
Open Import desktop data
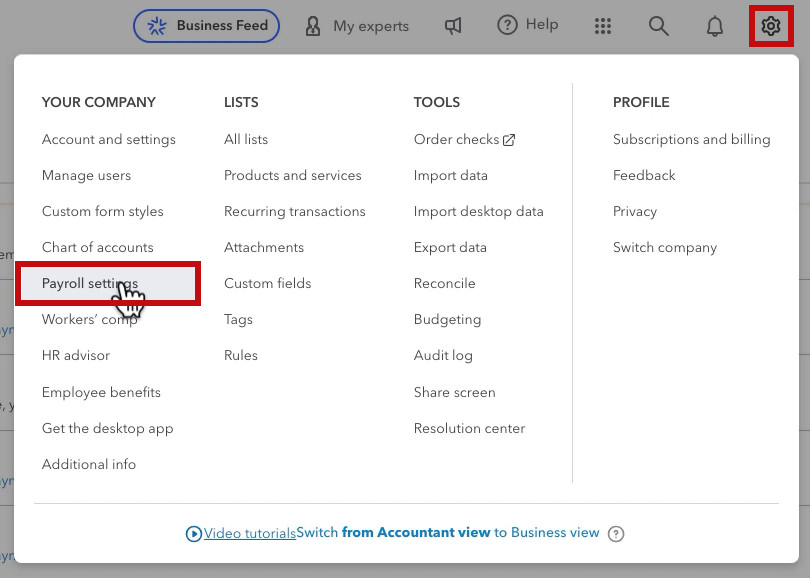tap(478, 211)
